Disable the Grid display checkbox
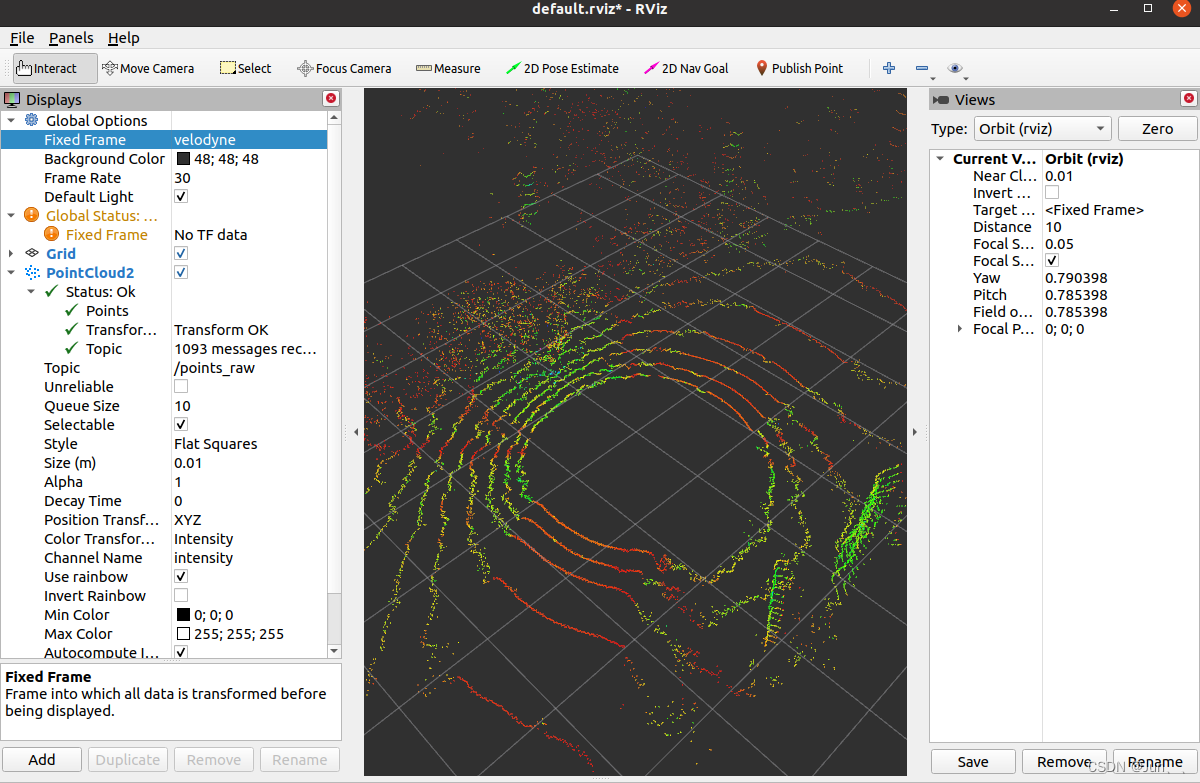This screenshot has height=783, width=1200. 181,254
